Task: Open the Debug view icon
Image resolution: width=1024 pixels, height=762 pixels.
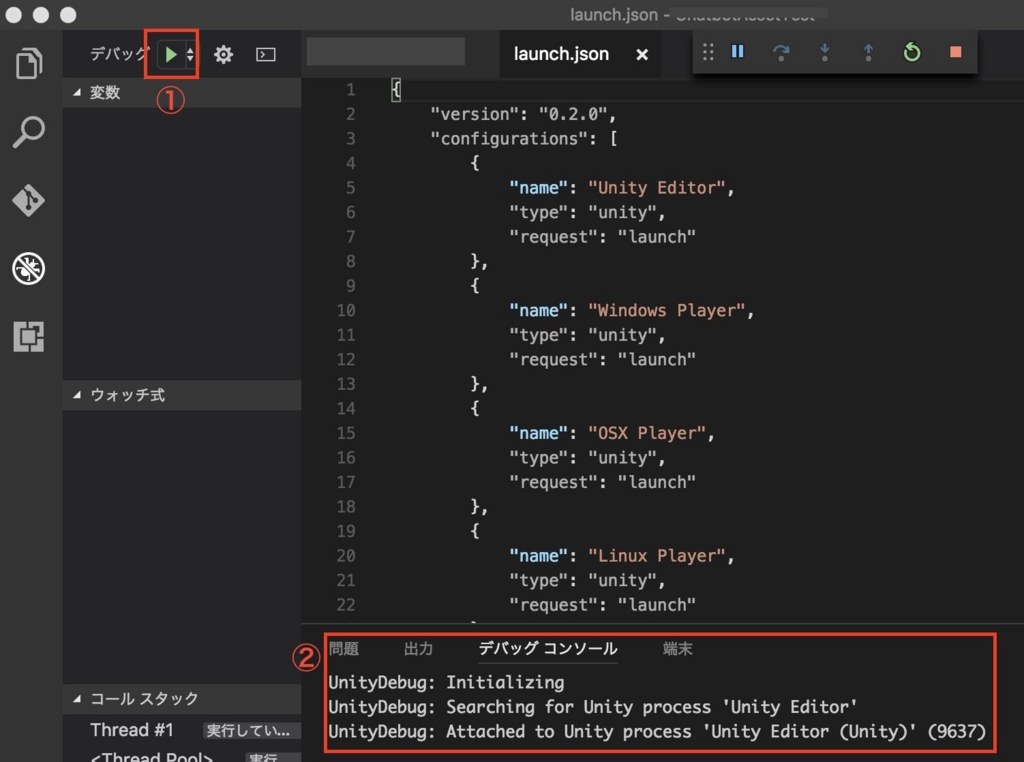Action: click(x=29, y=268)
